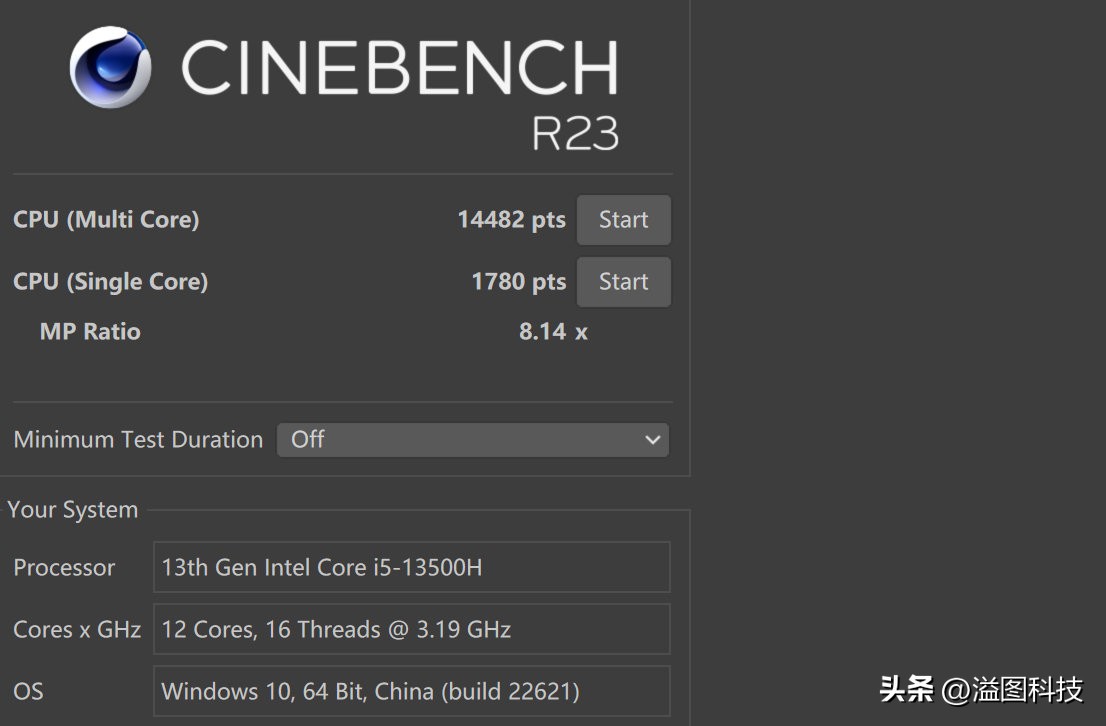Click the dropdown chevron next to Off
Image resolution: width=1106 pixels, height=726 pixels.
(653, 440)
